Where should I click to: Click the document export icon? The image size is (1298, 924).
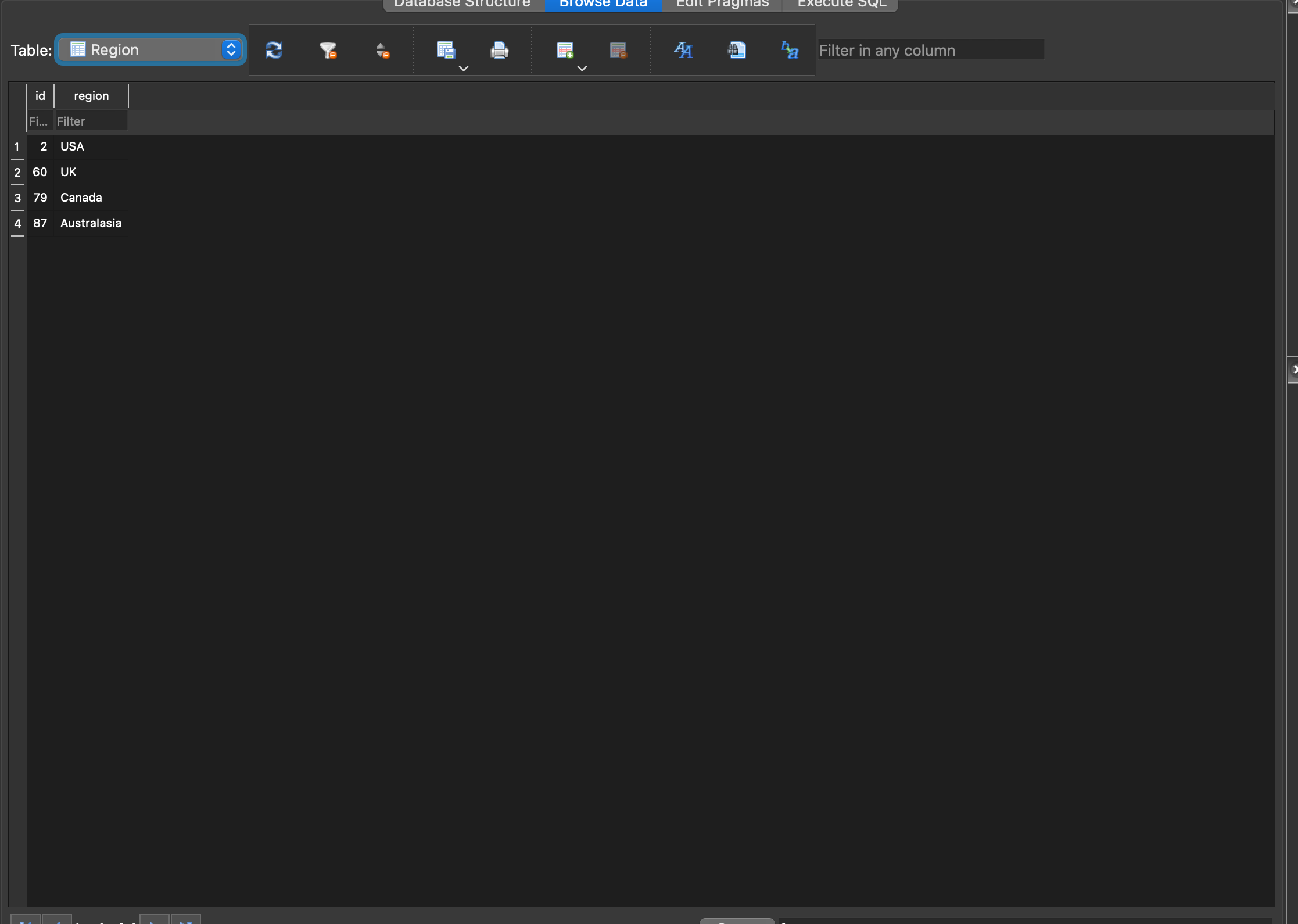point(737,51)
